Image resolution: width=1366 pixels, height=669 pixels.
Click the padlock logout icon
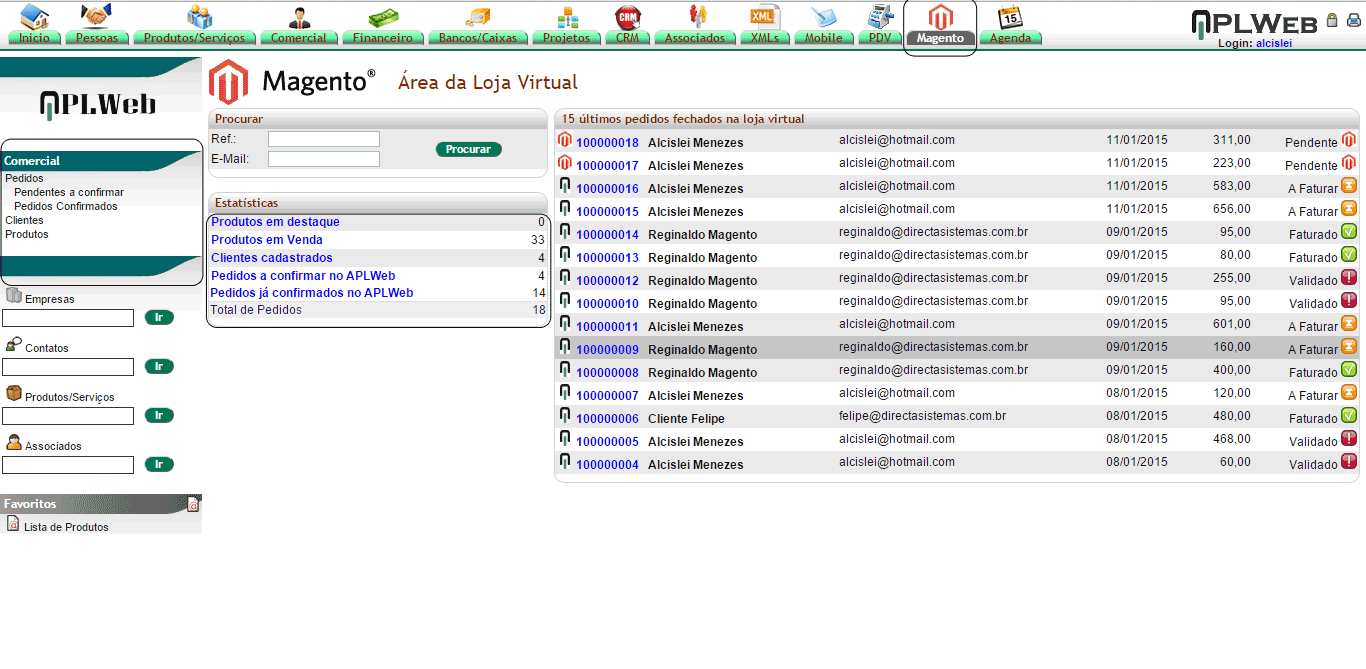click(x=1332, y=20)
